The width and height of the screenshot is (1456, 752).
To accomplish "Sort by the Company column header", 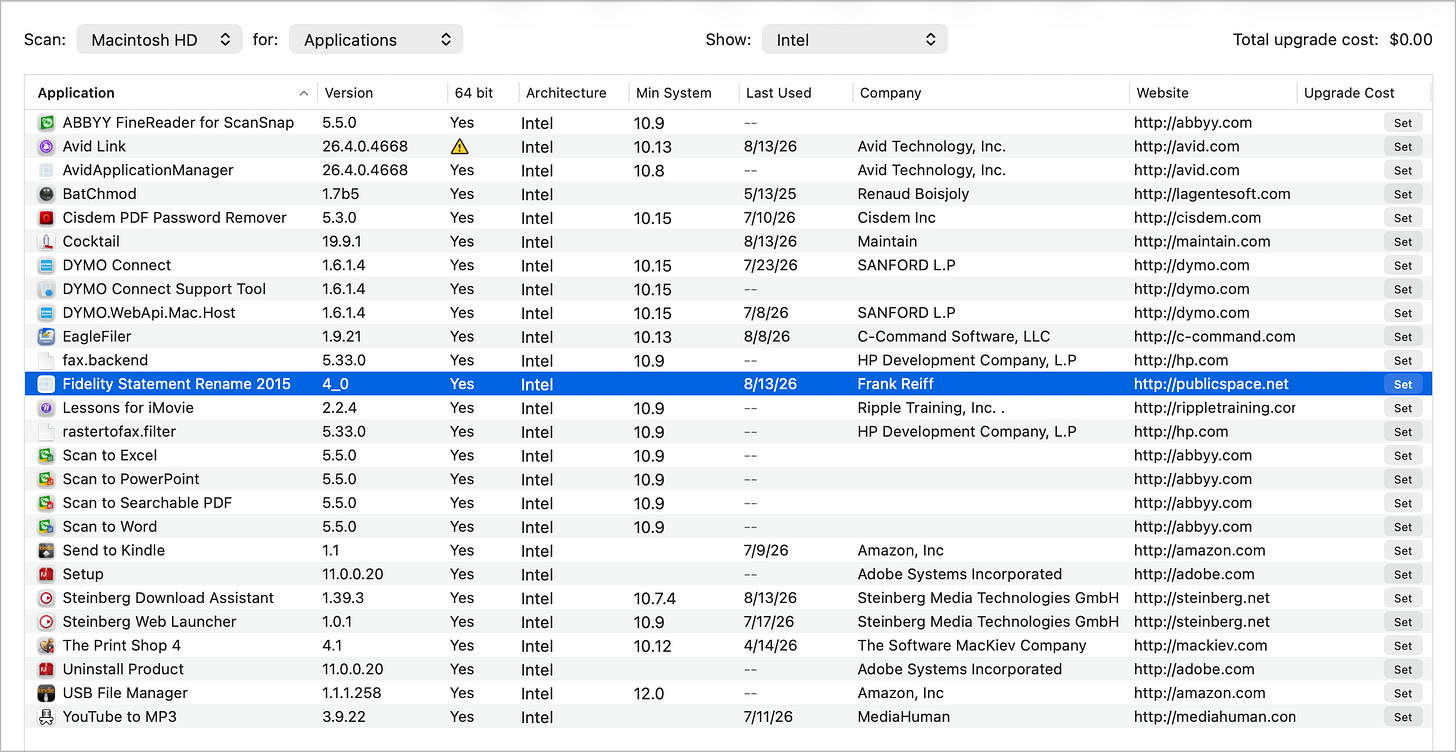I will pos(991,93).
